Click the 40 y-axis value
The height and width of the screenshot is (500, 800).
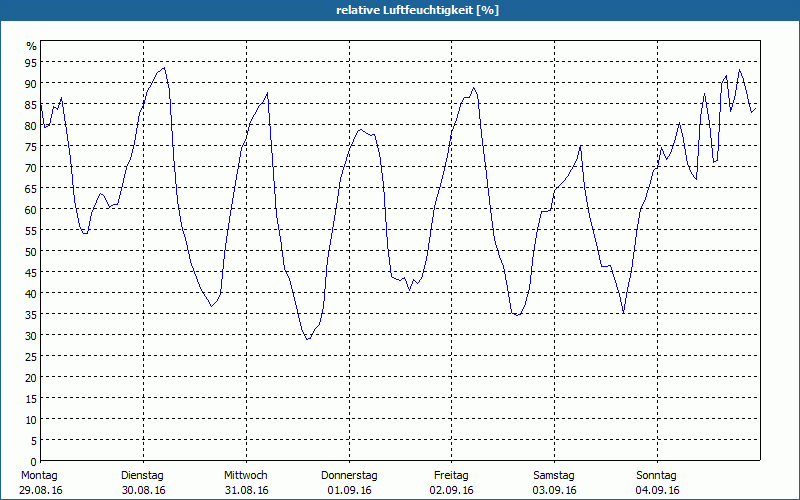pyautogui.click(x=31, y=293)
